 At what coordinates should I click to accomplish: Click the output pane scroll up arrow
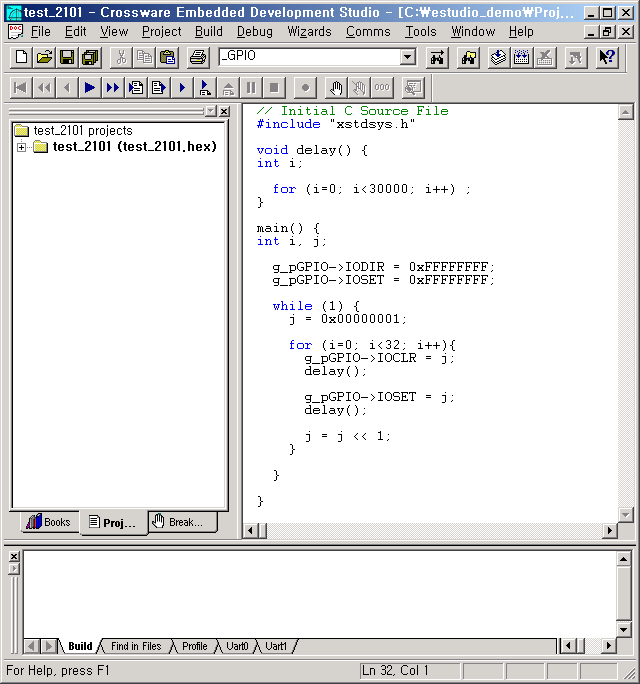624,559
